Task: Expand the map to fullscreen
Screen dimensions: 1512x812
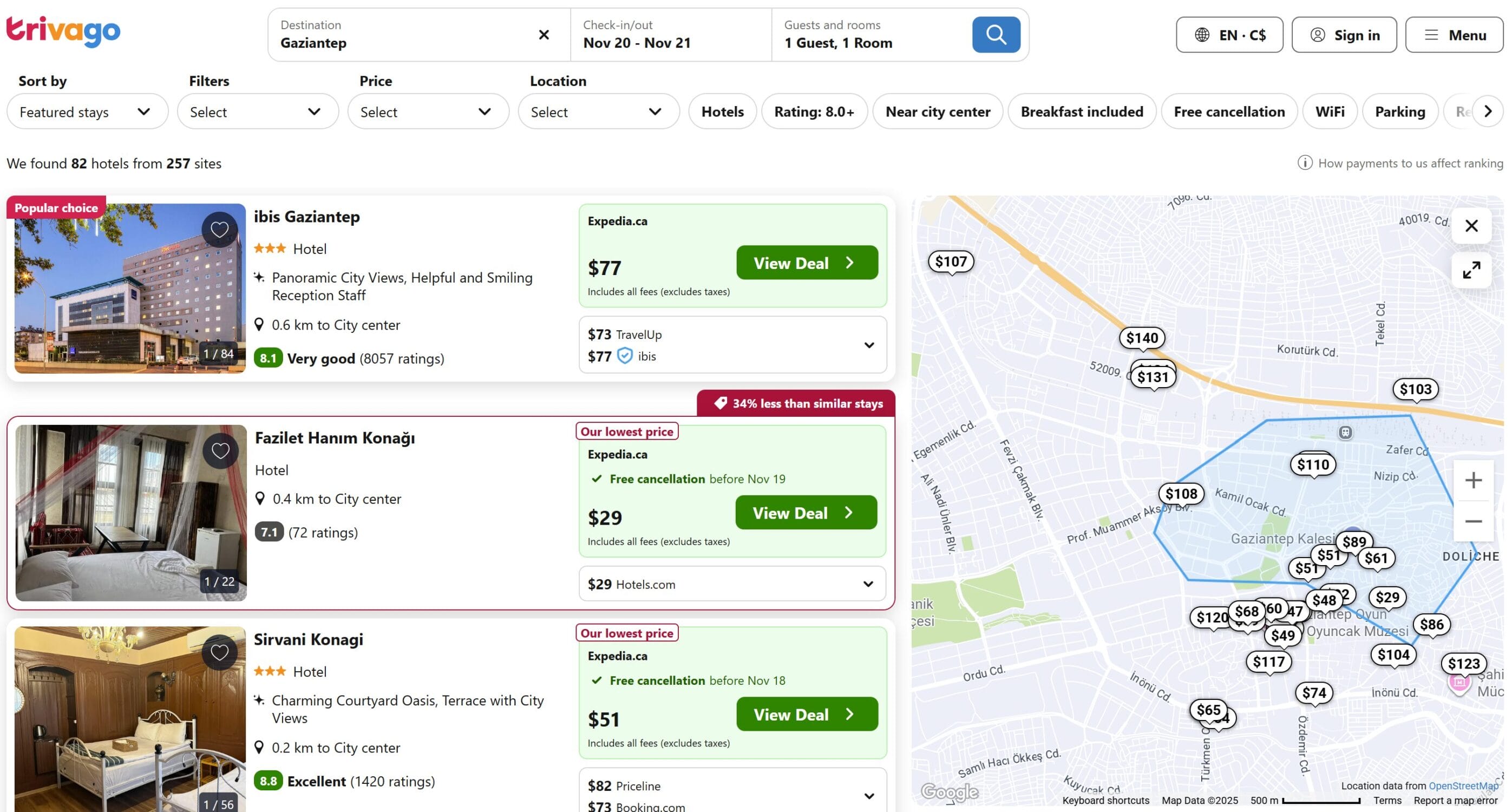Action: pyautogui.click(x=1471, y=270)
